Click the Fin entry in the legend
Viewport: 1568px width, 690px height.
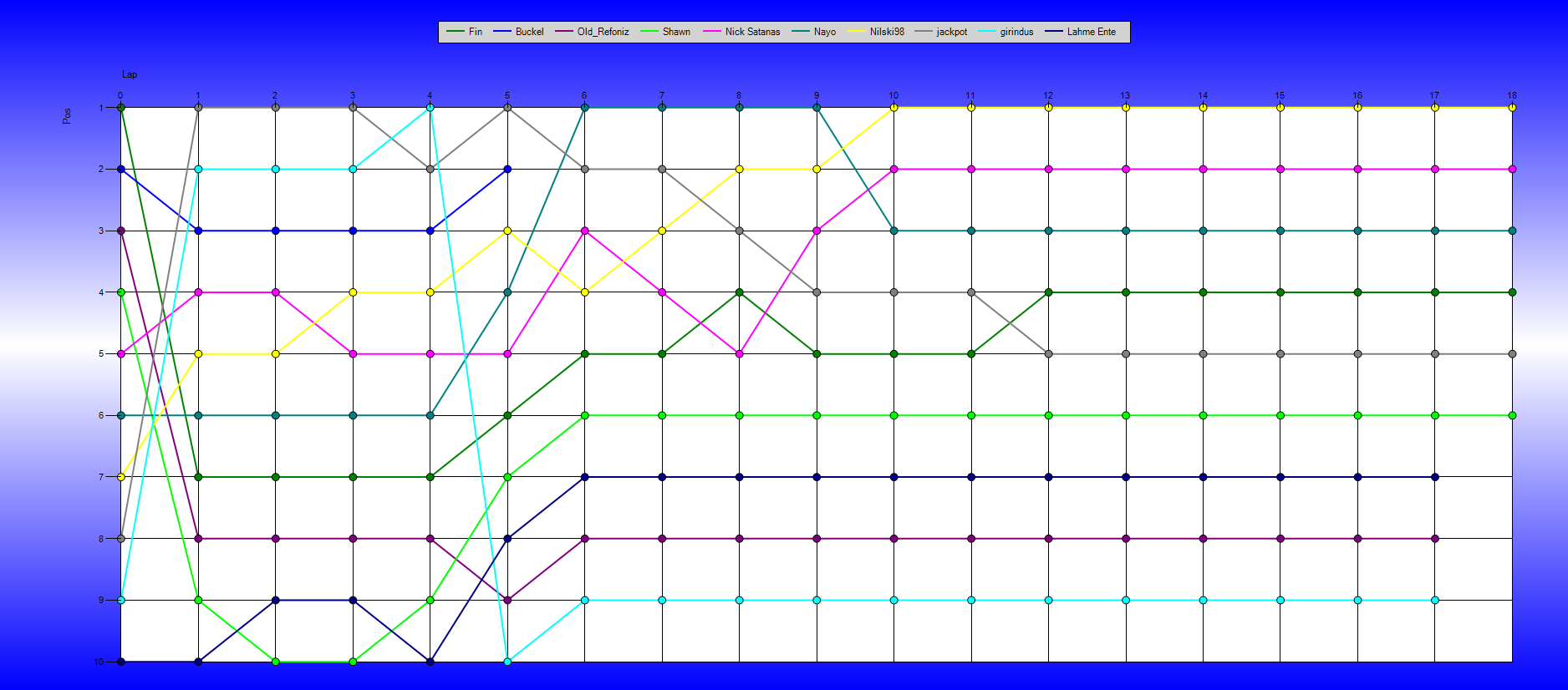(x=475, y=32)
